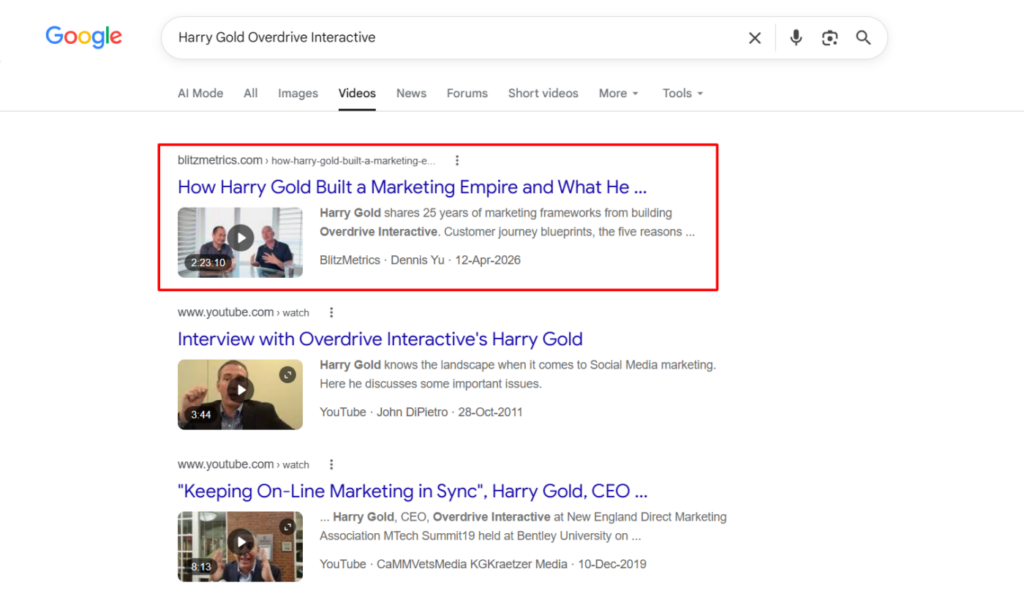Expand preview icon on the 8:13 video thumbnail
The width and height of the screenshot is (1024, 596).
(287, 527)
